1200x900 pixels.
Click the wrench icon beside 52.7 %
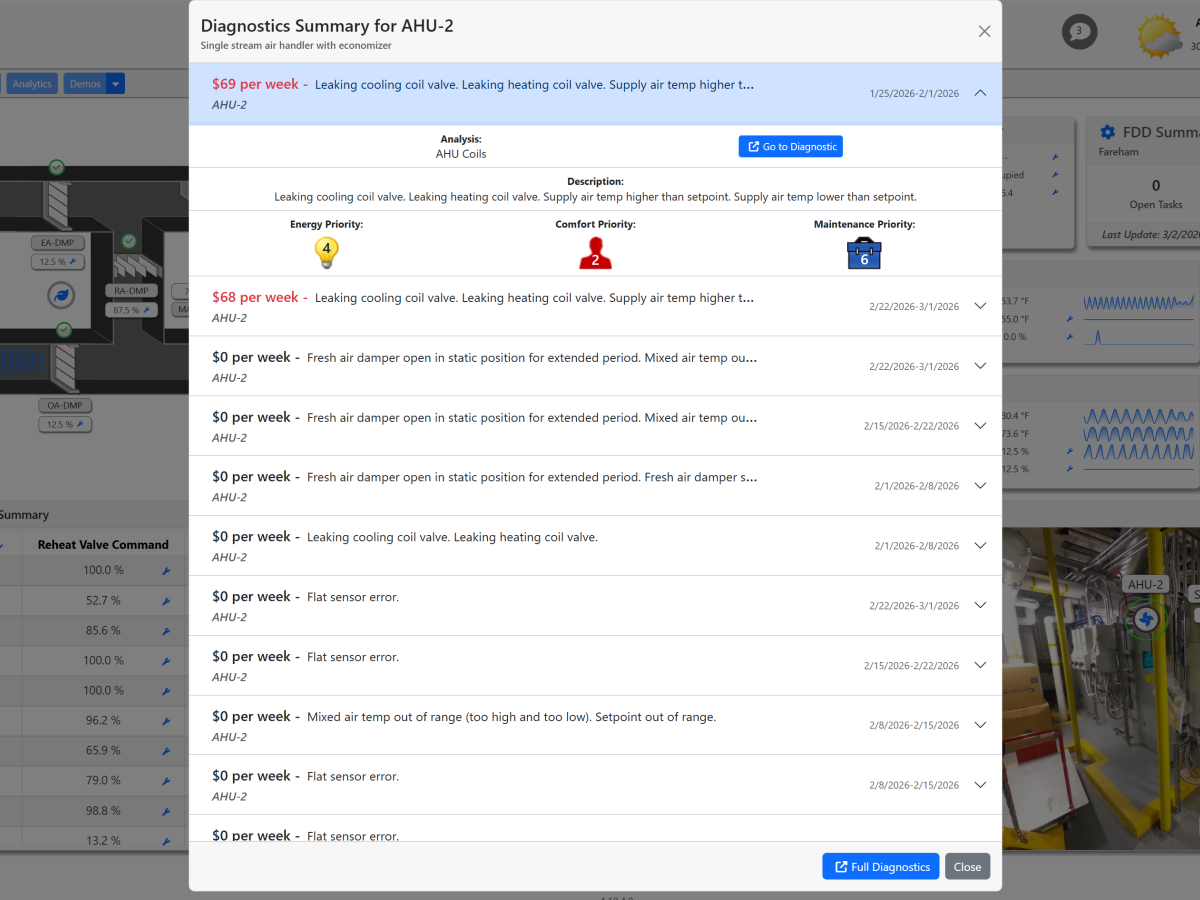[166, 601]
